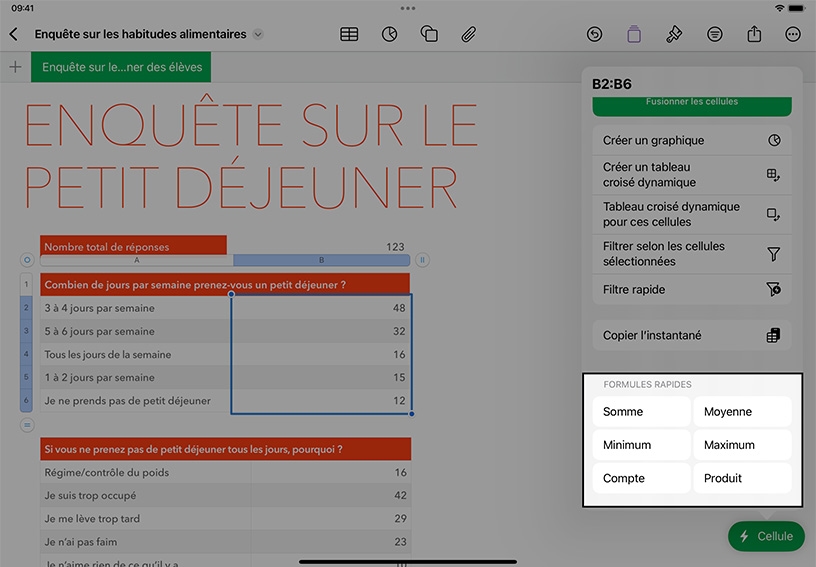Select cell 'Je n'ai pas faim'

(146, 542)
